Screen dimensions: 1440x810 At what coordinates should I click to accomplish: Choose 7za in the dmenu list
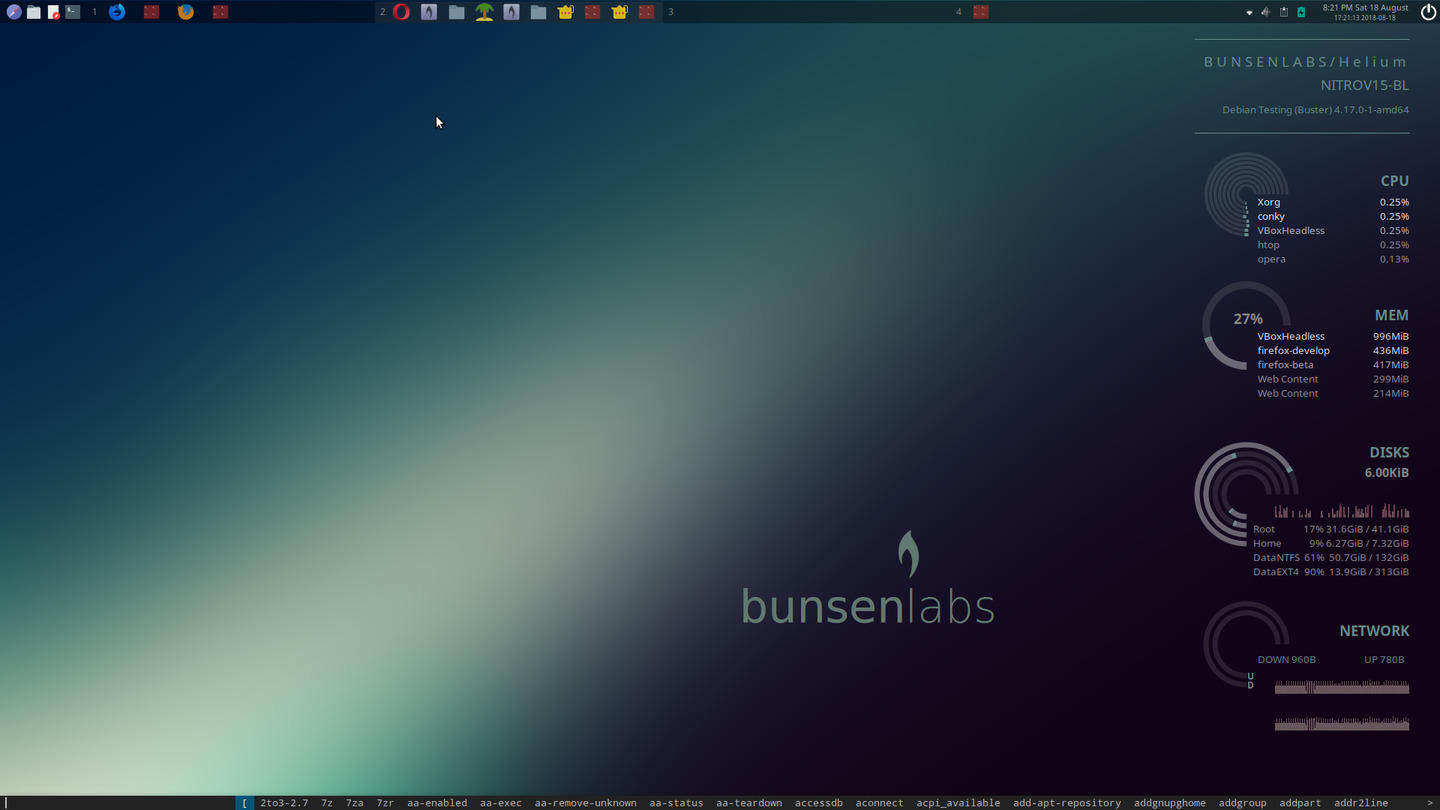pos(355,803)
